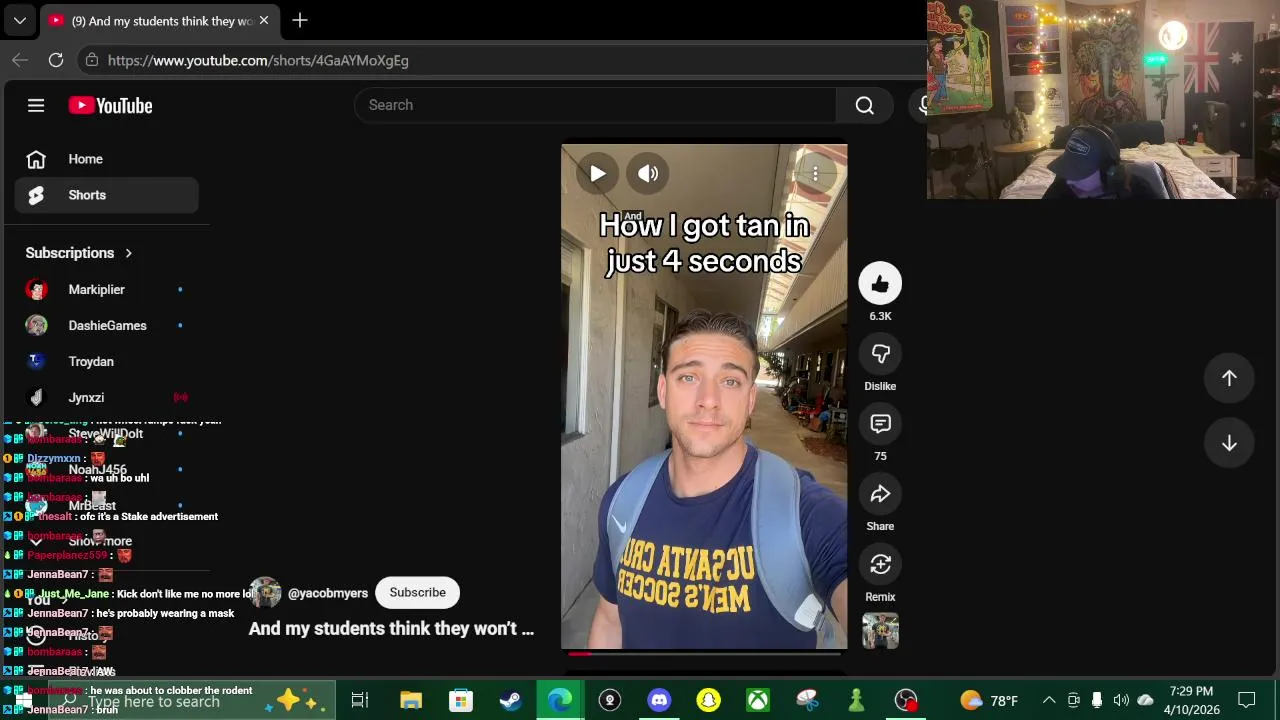Open the comments icon showing 75
This screenshot has width=1280, height=720.
[x=880, y=424]
